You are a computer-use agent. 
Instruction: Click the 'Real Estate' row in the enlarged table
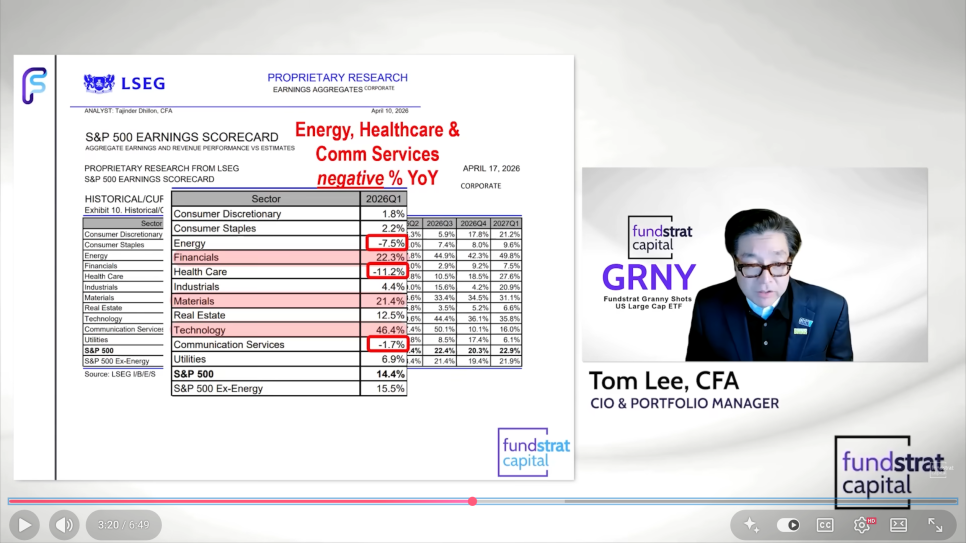(x=289, y=315)
